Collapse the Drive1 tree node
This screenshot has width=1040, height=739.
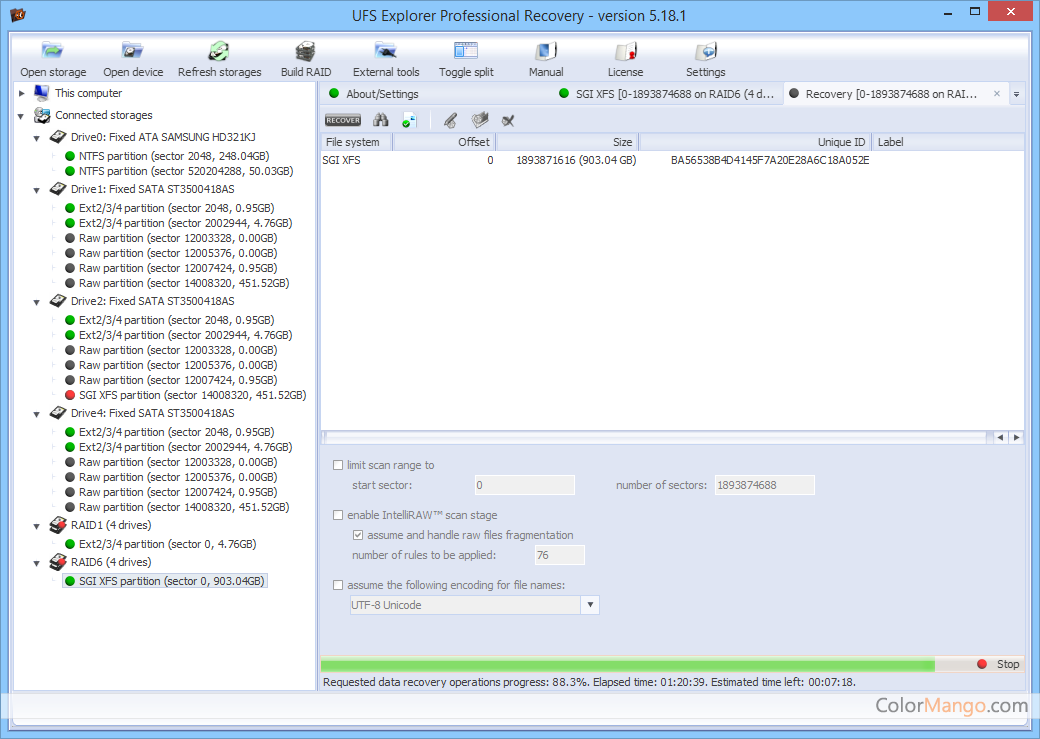pyautogui.click(x=36, y=190)
